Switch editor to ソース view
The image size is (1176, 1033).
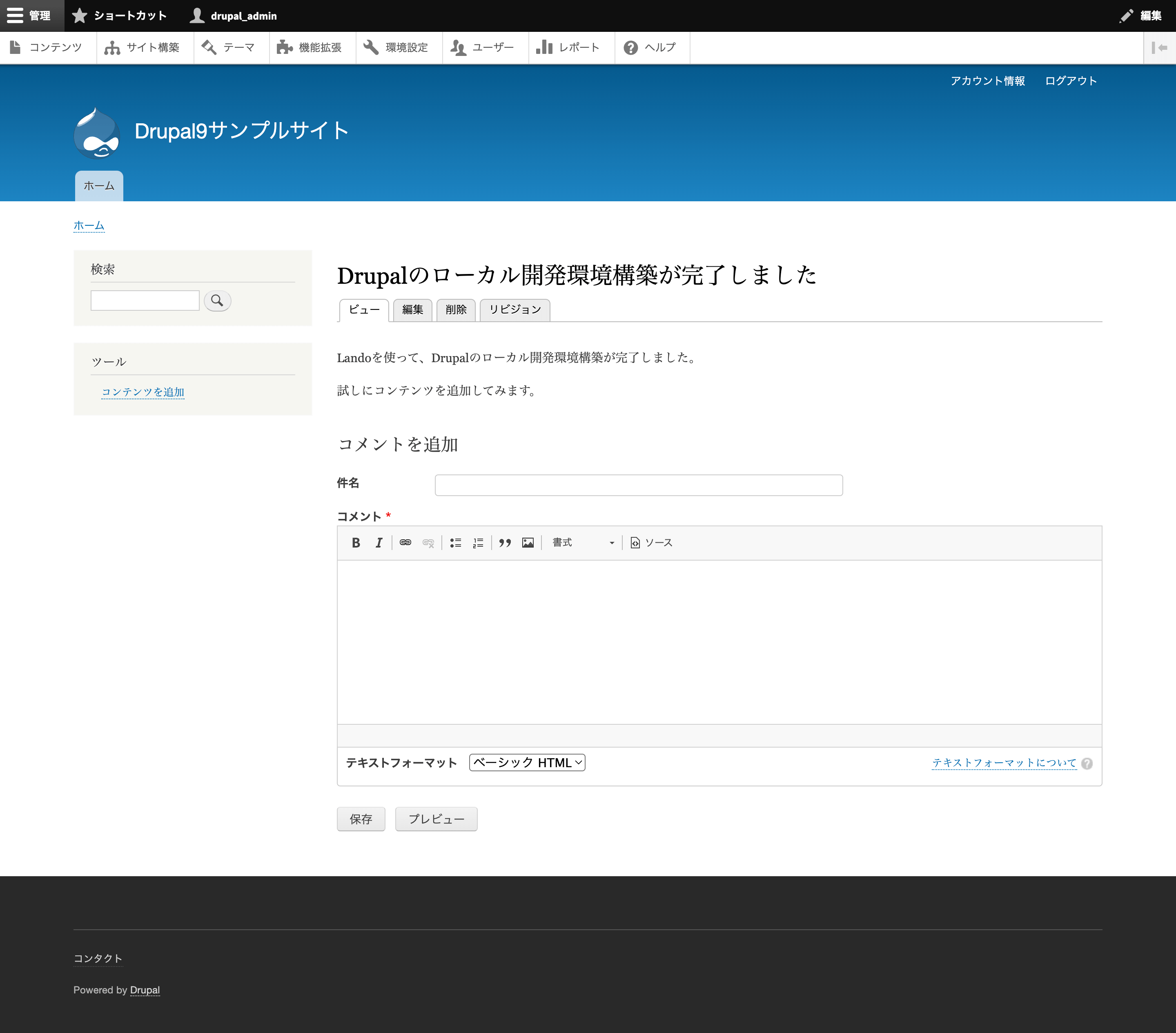pos(651,542)
